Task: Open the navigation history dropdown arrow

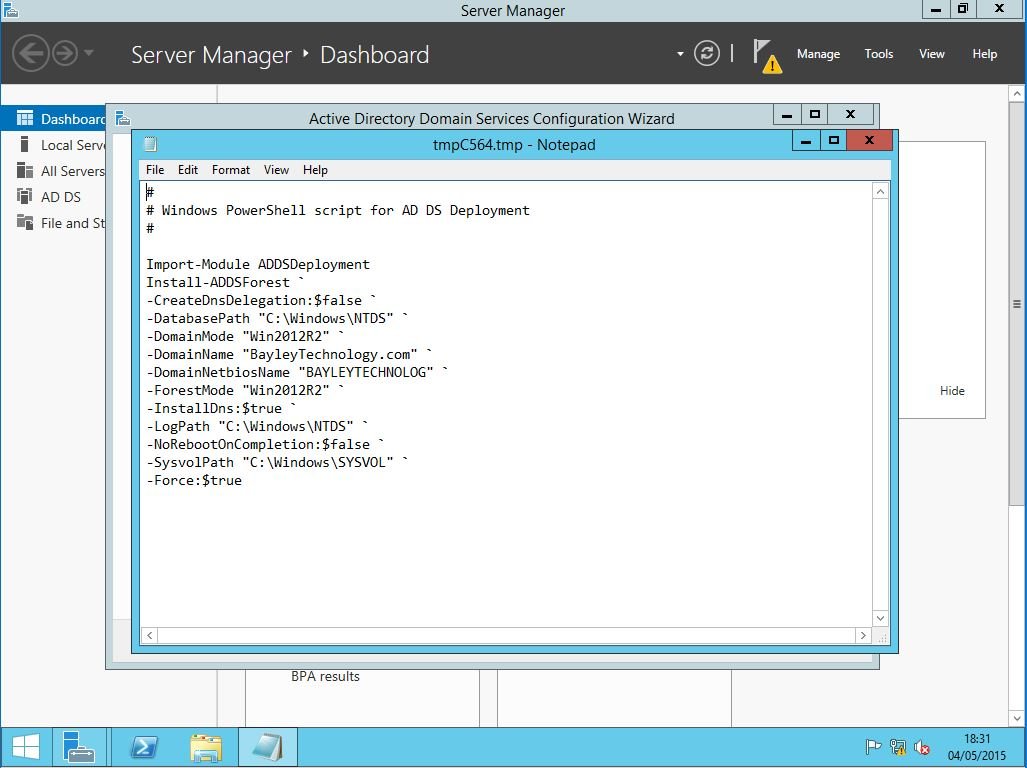Action: [x=89, y=53]
